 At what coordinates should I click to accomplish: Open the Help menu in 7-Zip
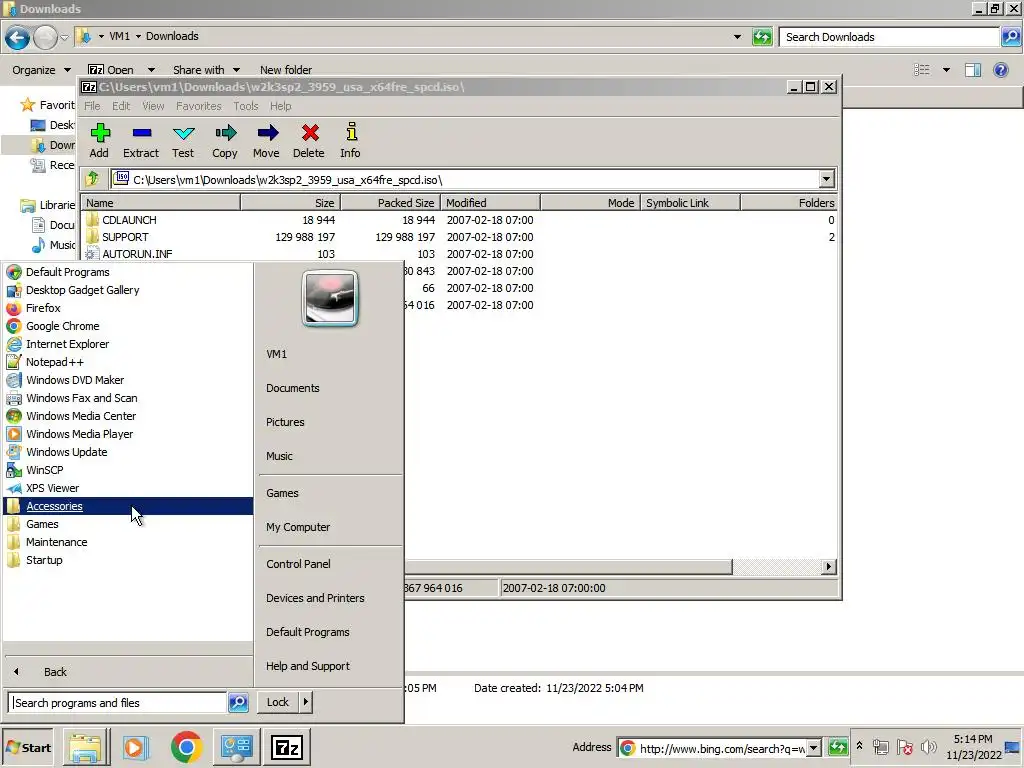[x=281, y=106]
